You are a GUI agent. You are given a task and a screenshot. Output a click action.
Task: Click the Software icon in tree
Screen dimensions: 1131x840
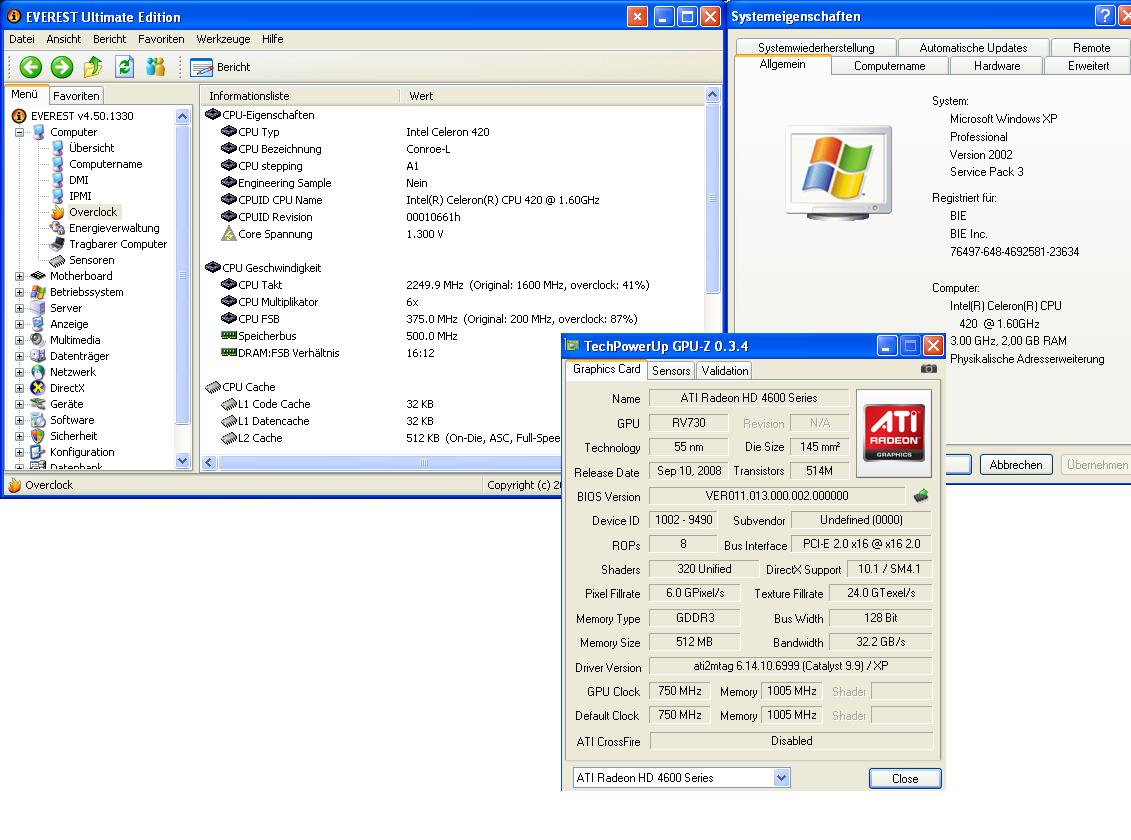coord(38,420)
